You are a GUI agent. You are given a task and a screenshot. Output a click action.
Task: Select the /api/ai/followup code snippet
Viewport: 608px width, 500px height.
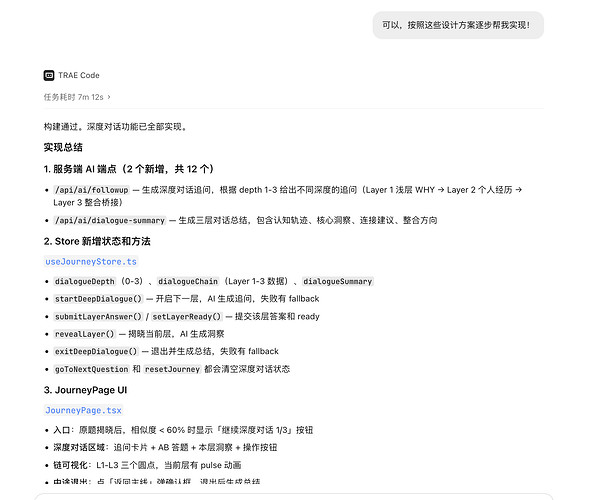click(x=92, y=190)
